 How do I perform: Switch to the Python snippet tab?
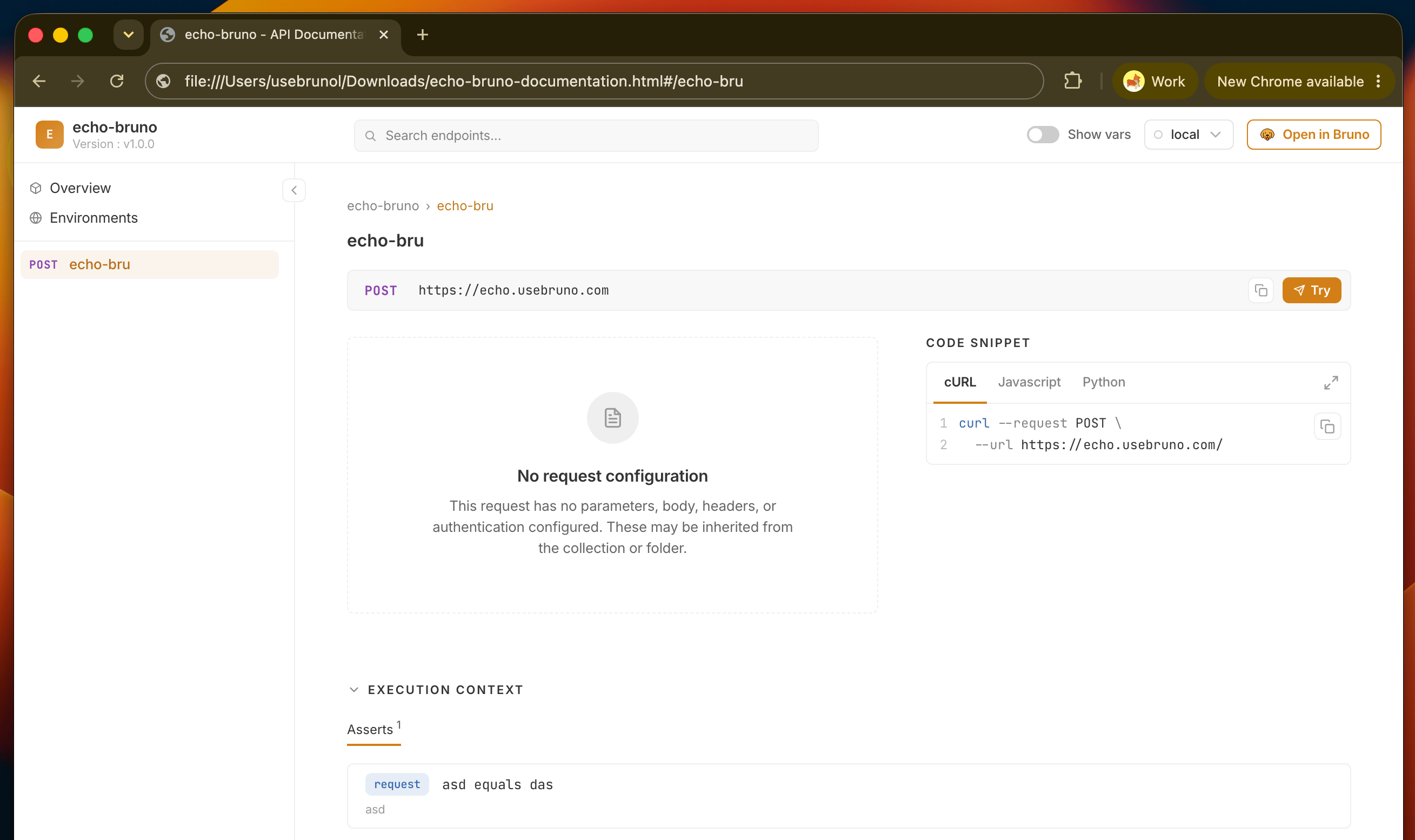[1104, 382]
